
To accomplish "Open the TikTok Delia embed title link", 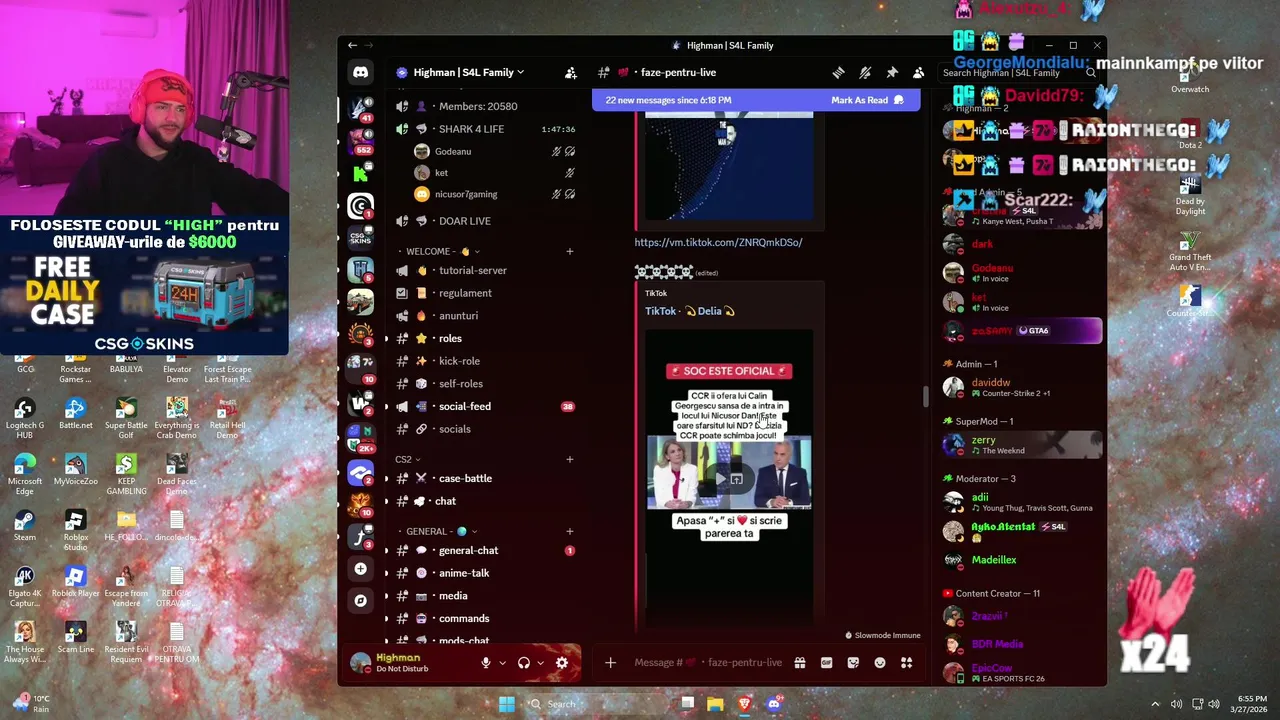I will tap(690, 311).
